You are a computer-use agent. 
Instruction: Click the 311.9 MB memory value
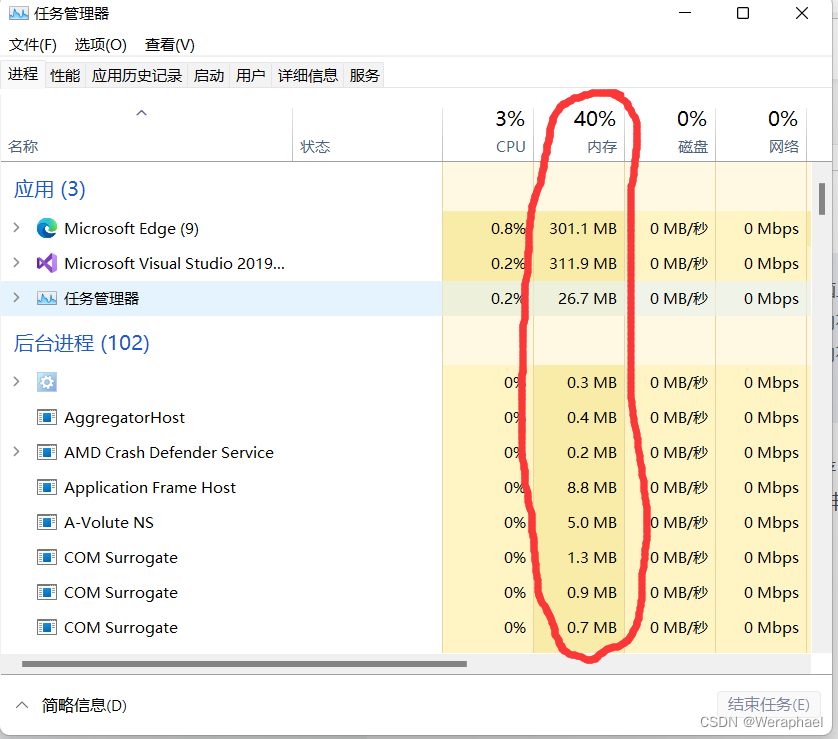(x=583, y=263)
